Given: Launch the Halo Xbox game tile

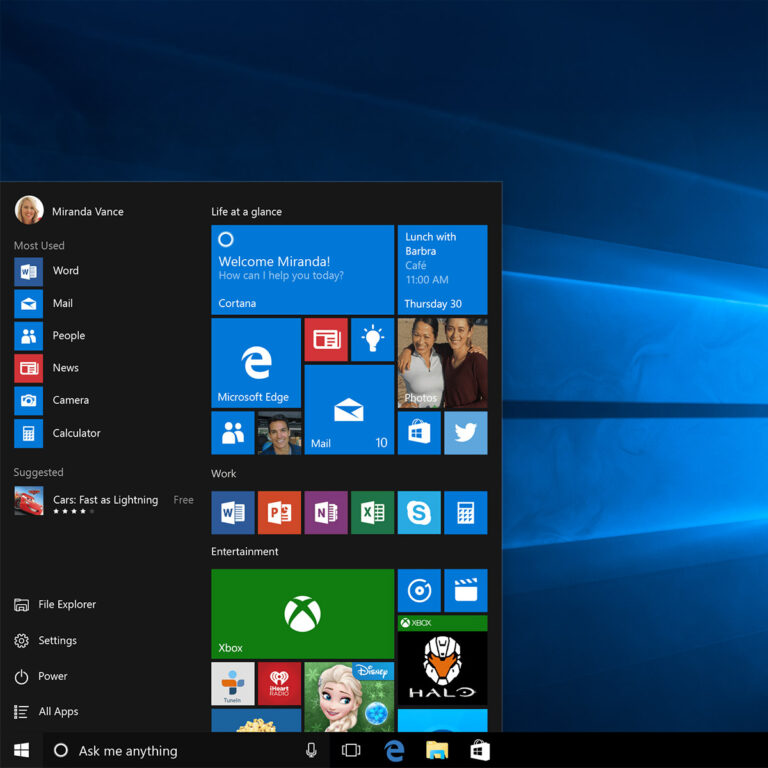Looking at the screenshot, I should [x=442, y=660].
